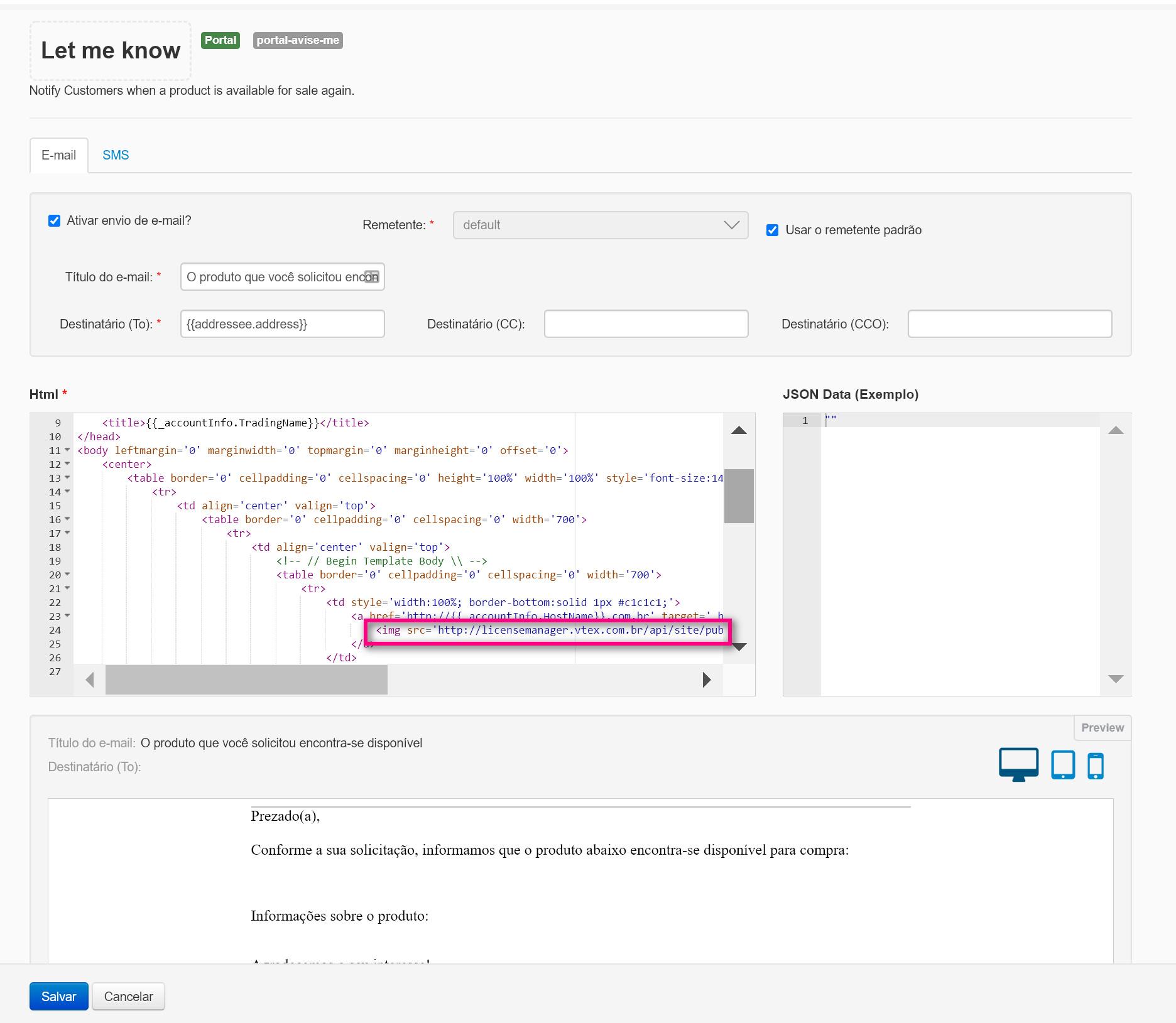Switch preview to tablet view
Image resolution: width=1176 pixels, height=1023 pixels.
(1062, 765)
